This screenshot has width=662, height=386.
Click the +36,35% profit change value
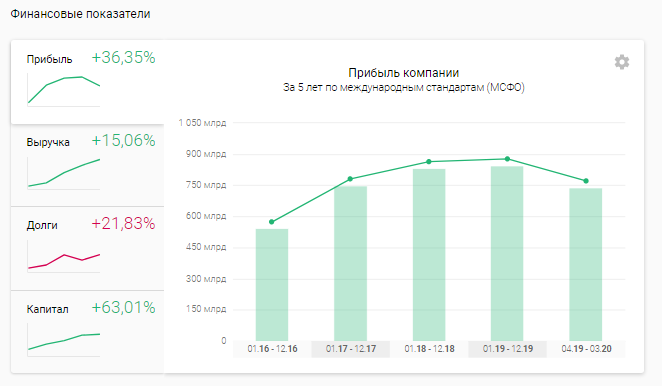[123, 57]
